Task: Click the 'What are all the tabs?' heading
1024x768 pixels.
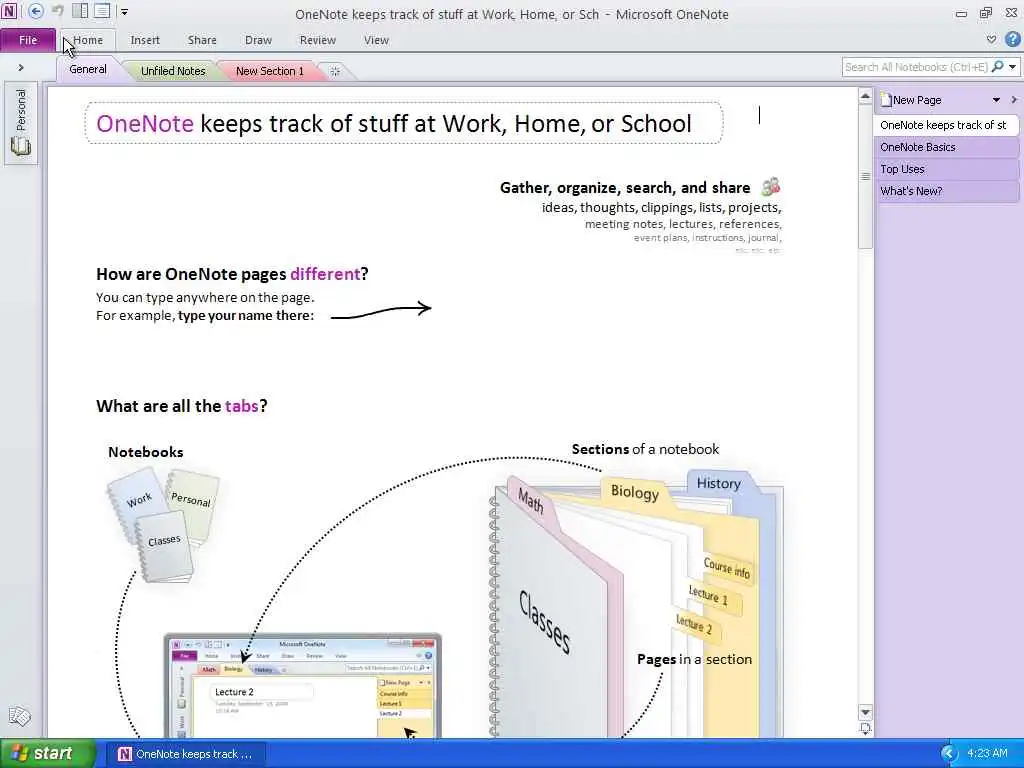Action: [182, 406]
